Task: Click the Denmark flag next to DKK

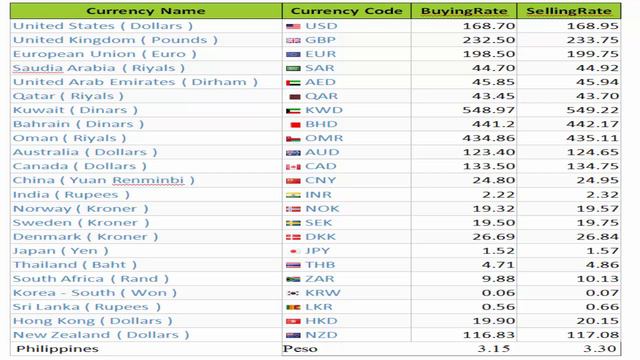Action: point(293,237)
